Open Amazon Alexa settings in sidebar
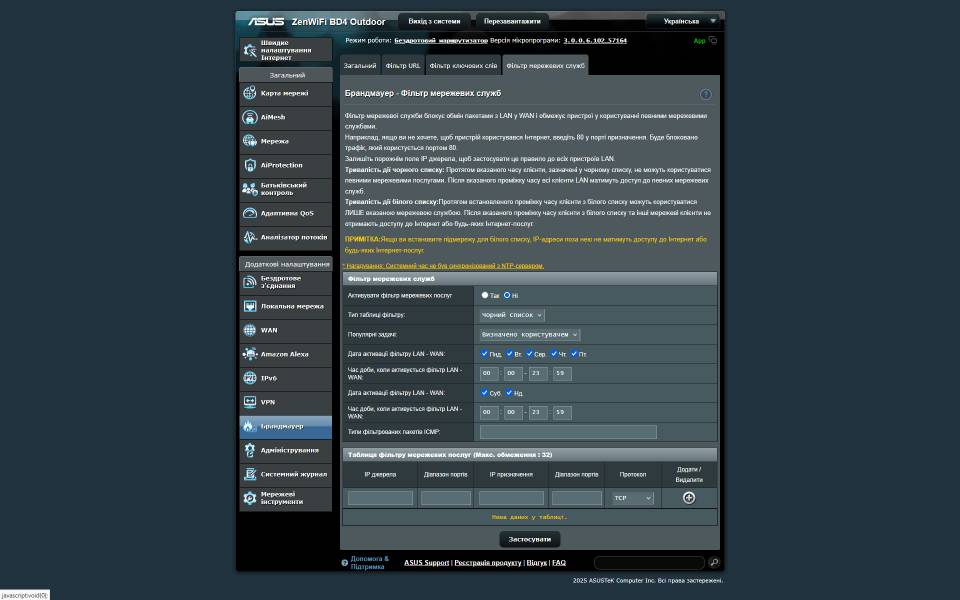The width and height of the screenshot is (960, 600). [285, 354]
